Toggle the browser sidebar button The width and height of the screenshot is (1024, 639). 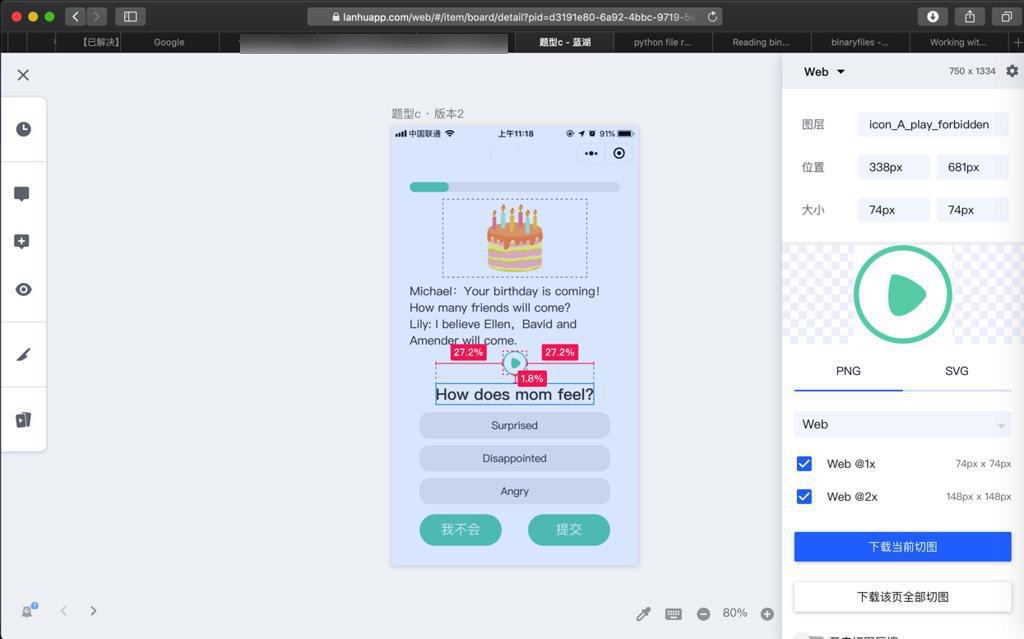(130, 16)
